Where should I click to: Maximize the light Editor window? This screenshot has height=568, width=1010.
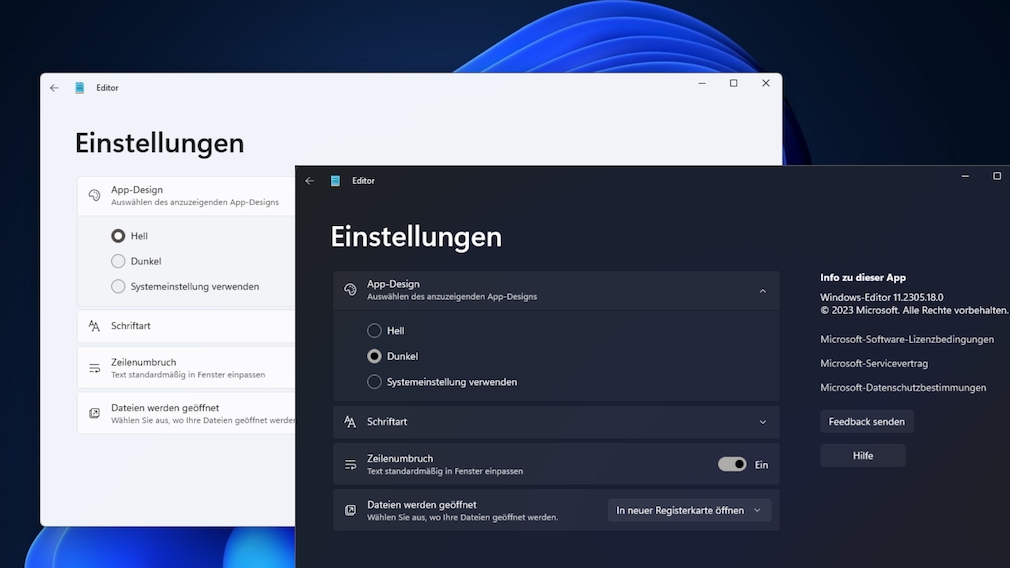pyautogui.click(x=734, y=83)
